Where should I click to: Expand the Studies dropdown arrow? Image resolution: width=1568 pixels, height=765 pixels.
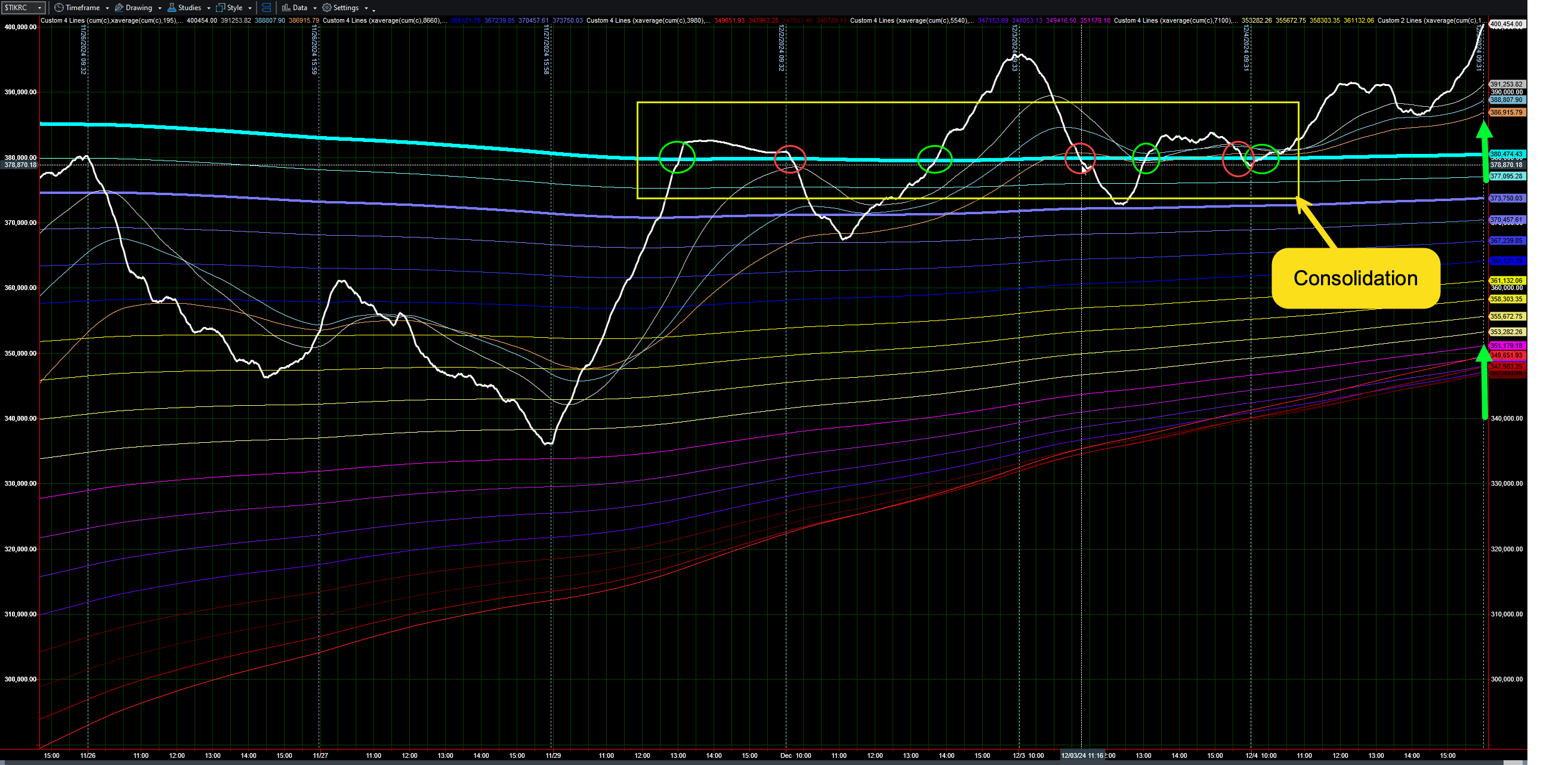[209, 8]
